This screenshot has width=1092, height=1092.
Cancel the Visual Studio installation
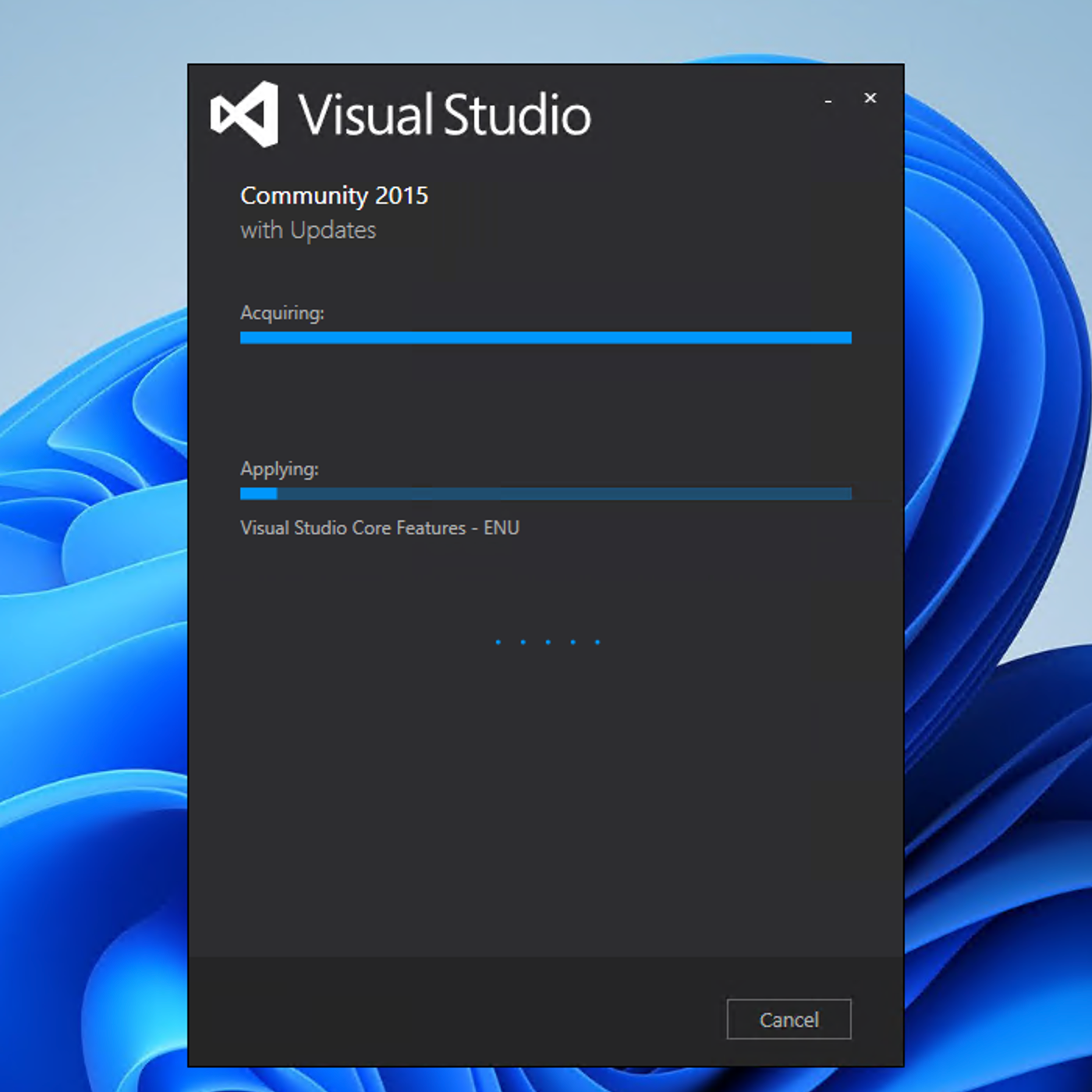point(789,1019)
